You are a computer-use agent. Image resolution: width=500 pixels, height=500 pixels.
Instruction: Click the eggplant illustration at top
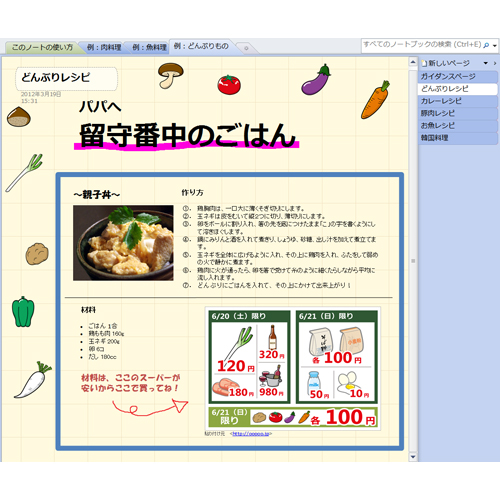point(316,80)
